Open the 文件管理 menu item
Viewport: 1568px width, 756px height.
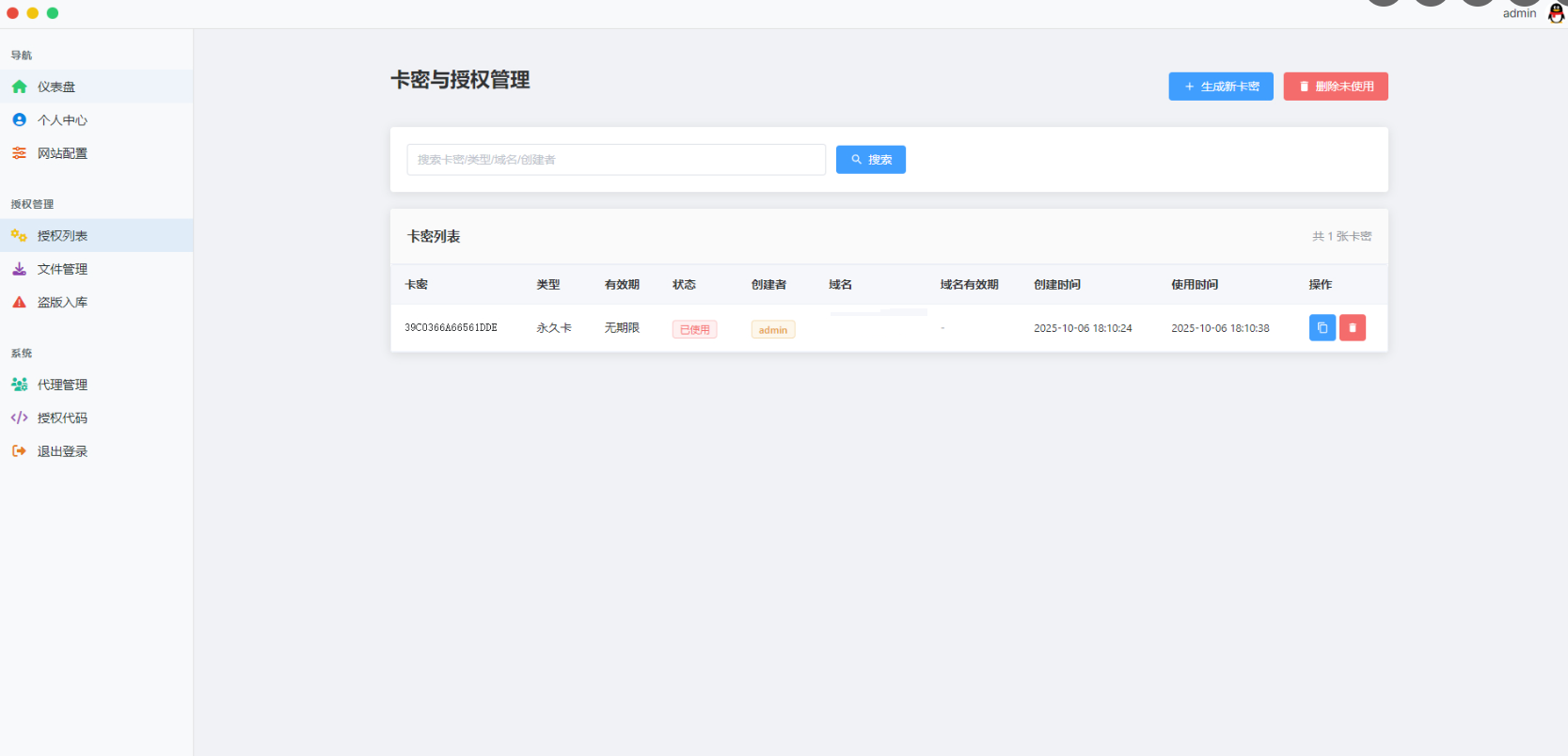coord(62,269)
